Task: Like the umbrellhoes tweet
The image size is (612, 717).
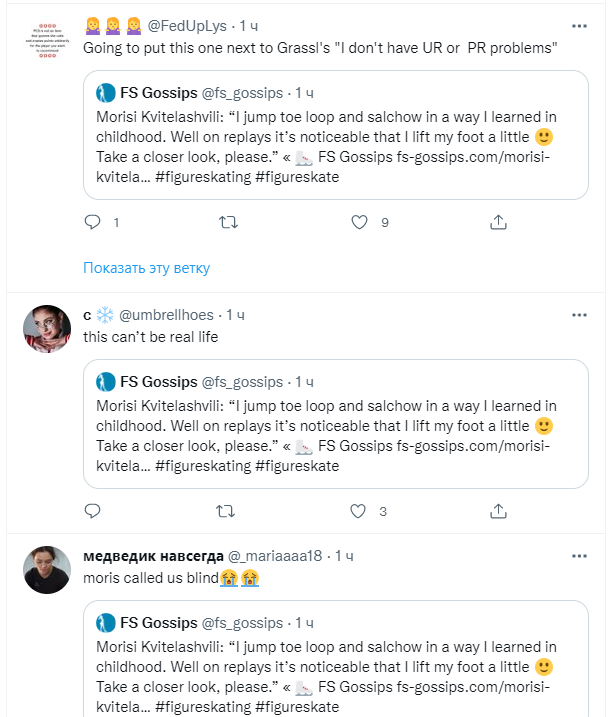Action: click(x=359, y=511)
